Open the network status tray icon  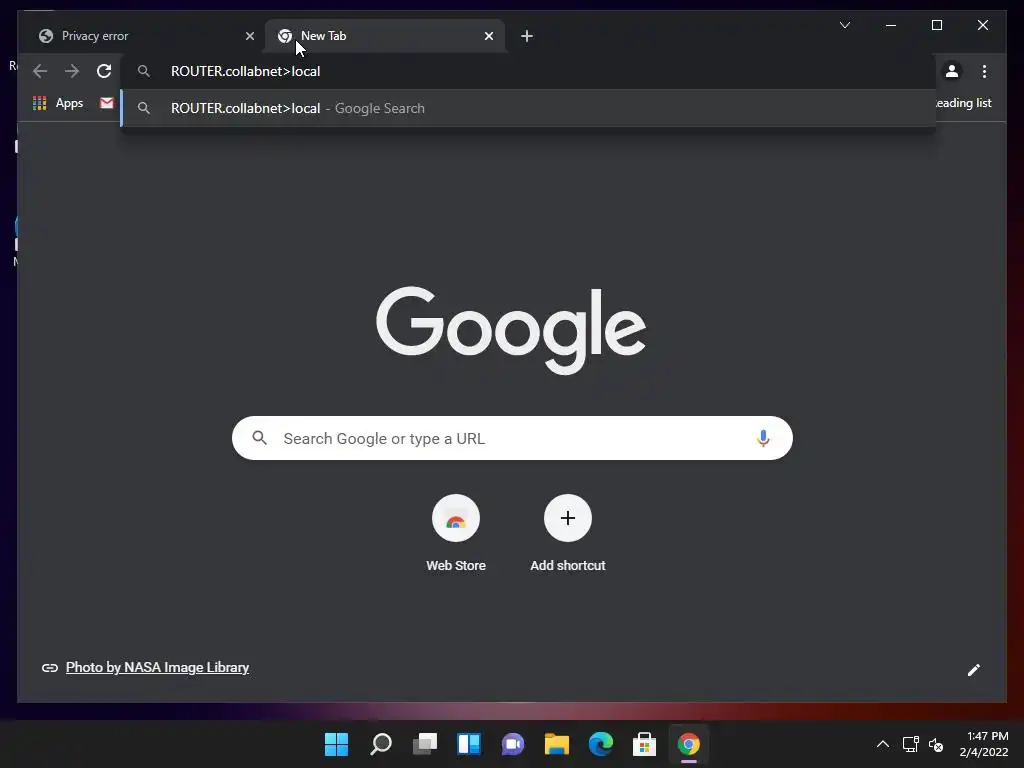tap(910, 744)
